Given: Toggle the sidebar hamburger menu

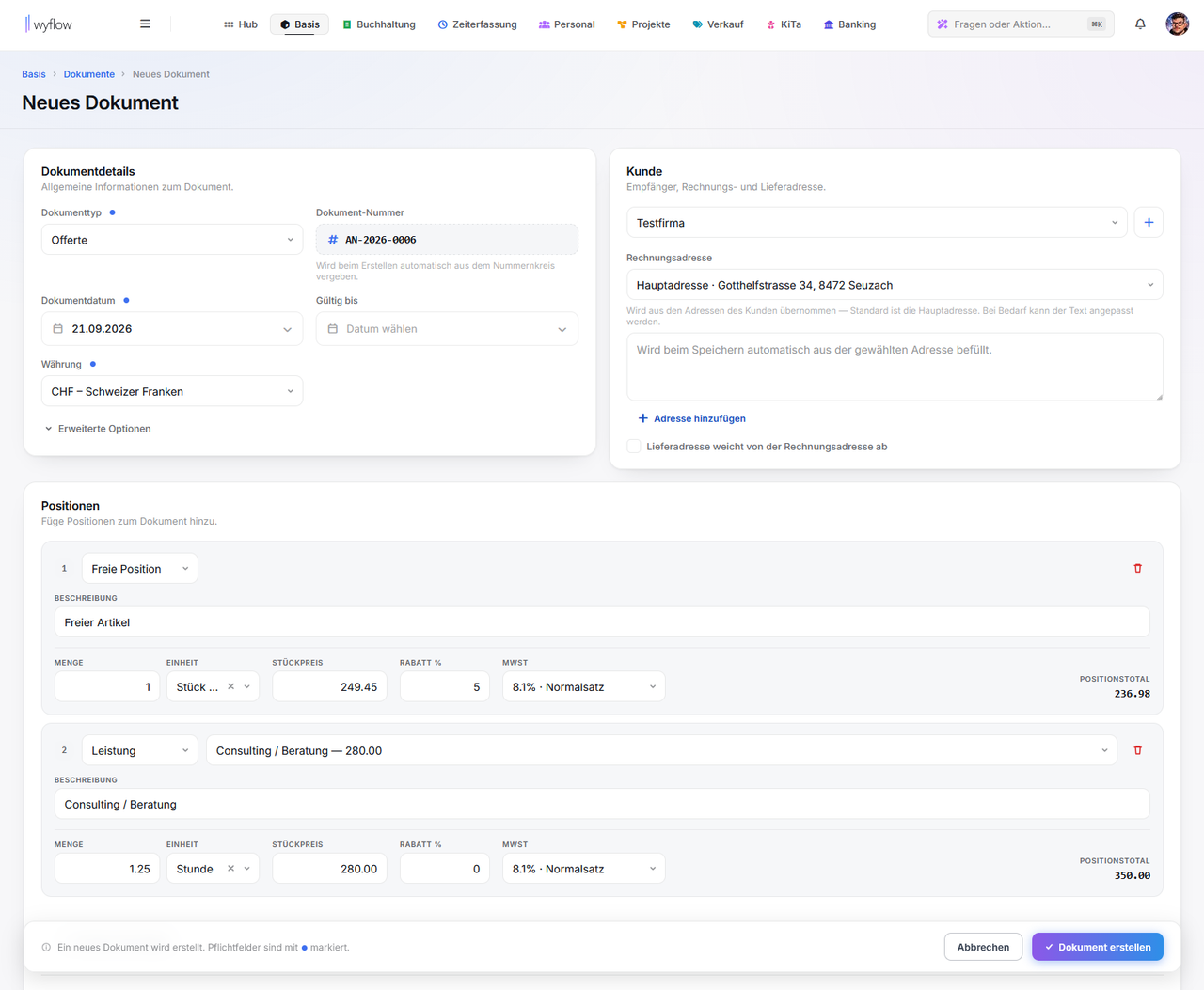Looking at the screenshot, I should pyautogui.click(x=145, y=24).
